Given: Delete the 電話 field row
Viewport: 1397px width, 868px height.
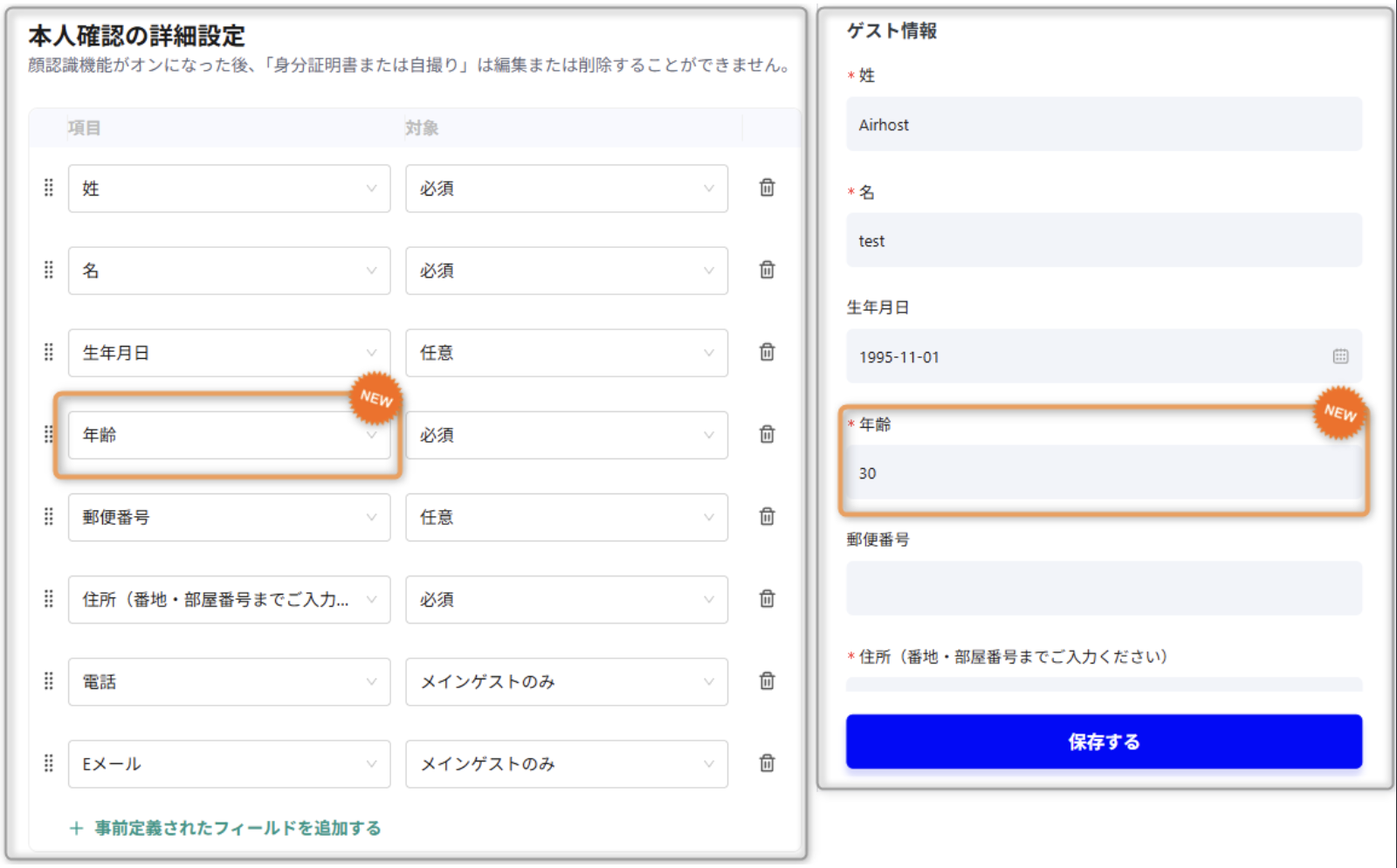Looking at the screenshot, I should click(x=766, y=682).
